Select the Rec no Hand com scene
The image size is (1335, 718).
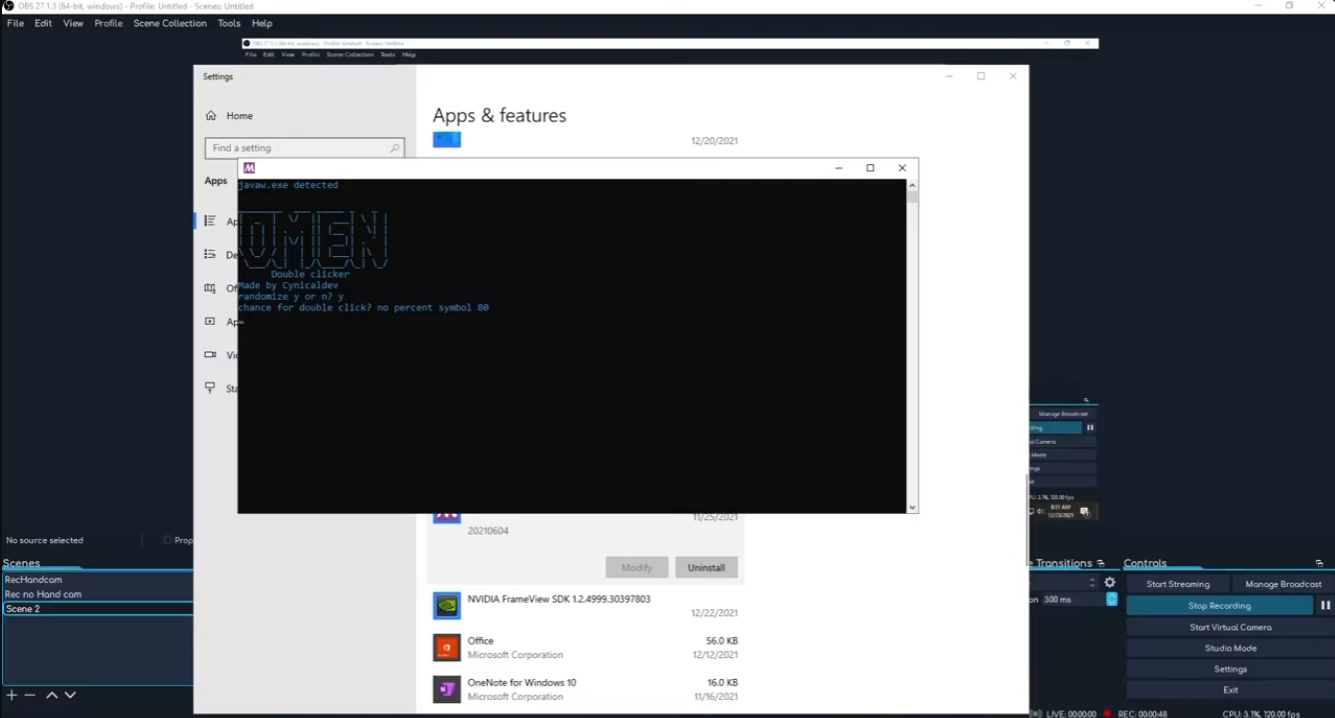coord(98,594)
